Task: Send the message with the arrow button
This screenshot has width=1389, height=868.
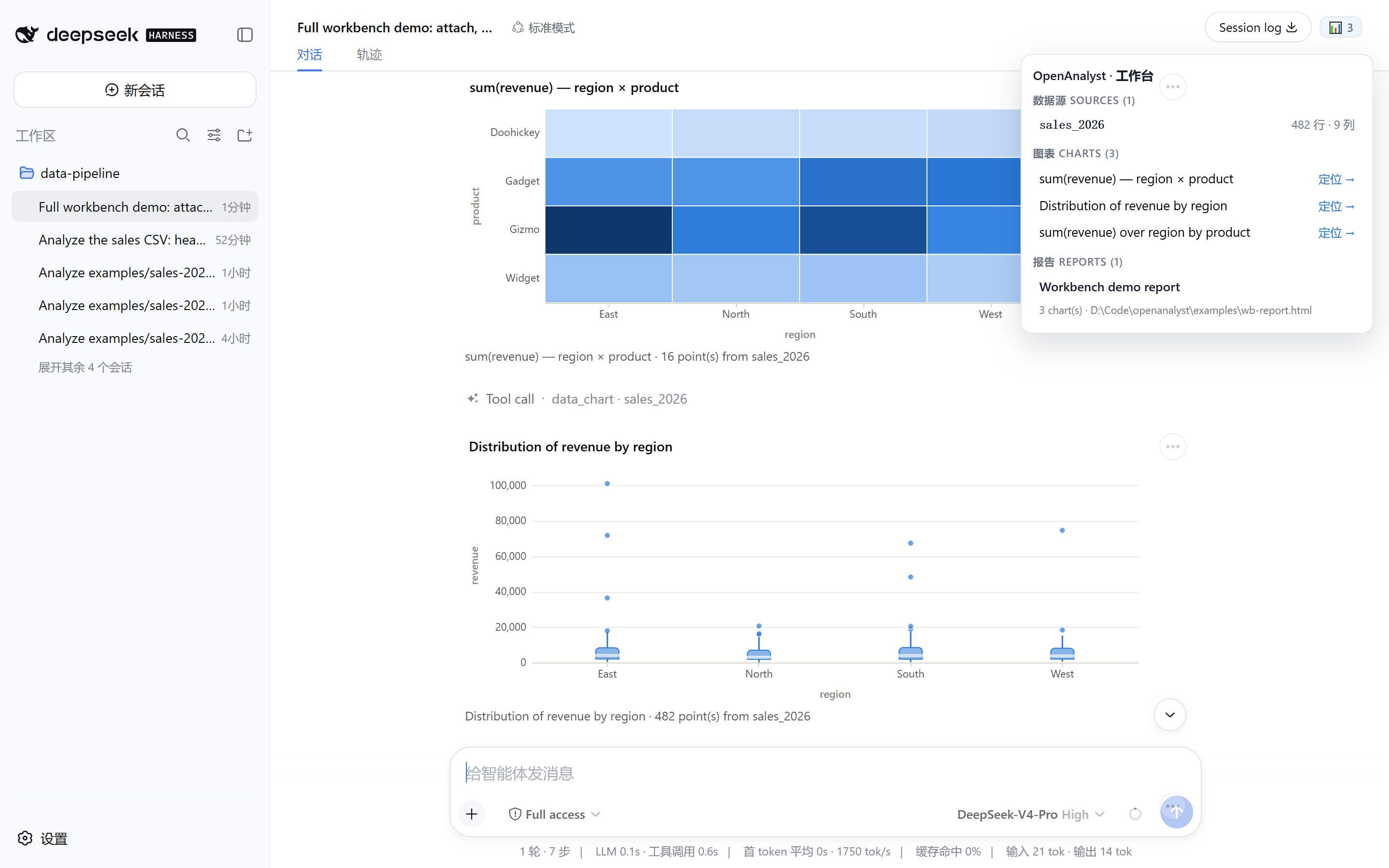Action: point(1176,812)
